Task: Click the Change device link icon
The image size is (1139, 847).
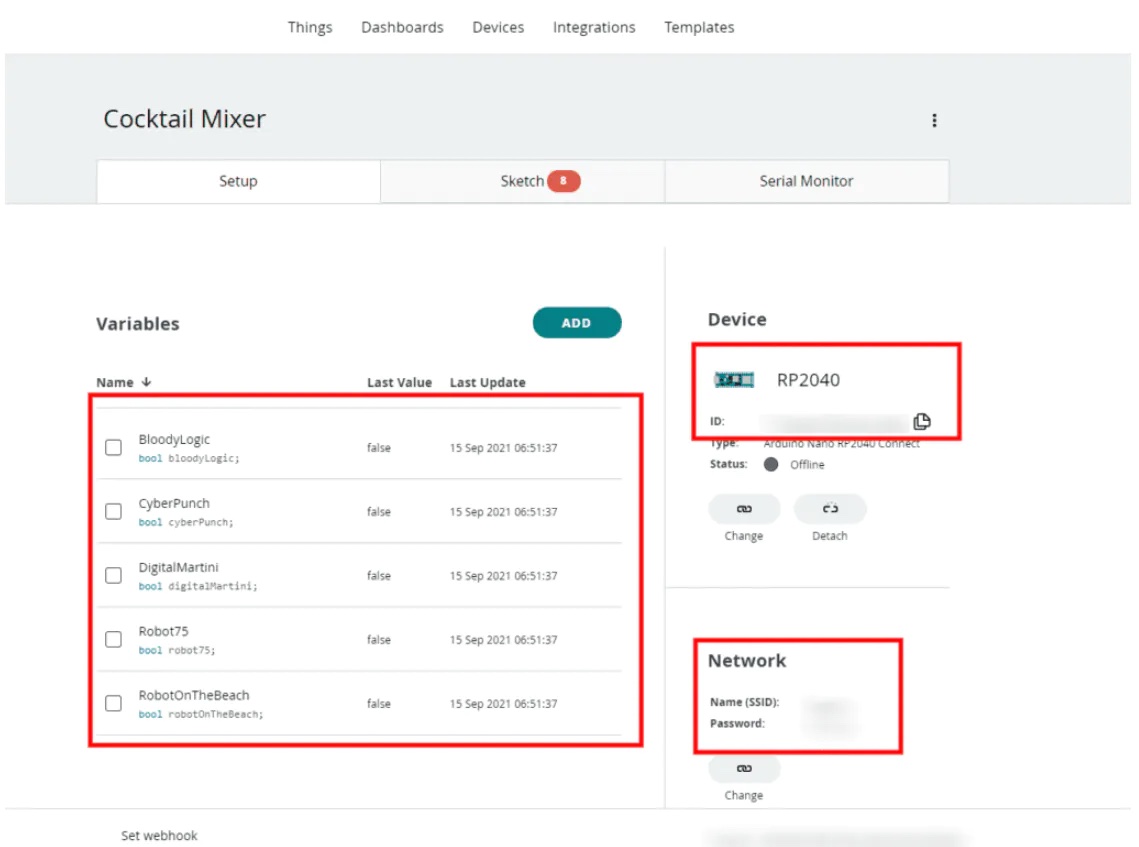Action: click(743, 509)
